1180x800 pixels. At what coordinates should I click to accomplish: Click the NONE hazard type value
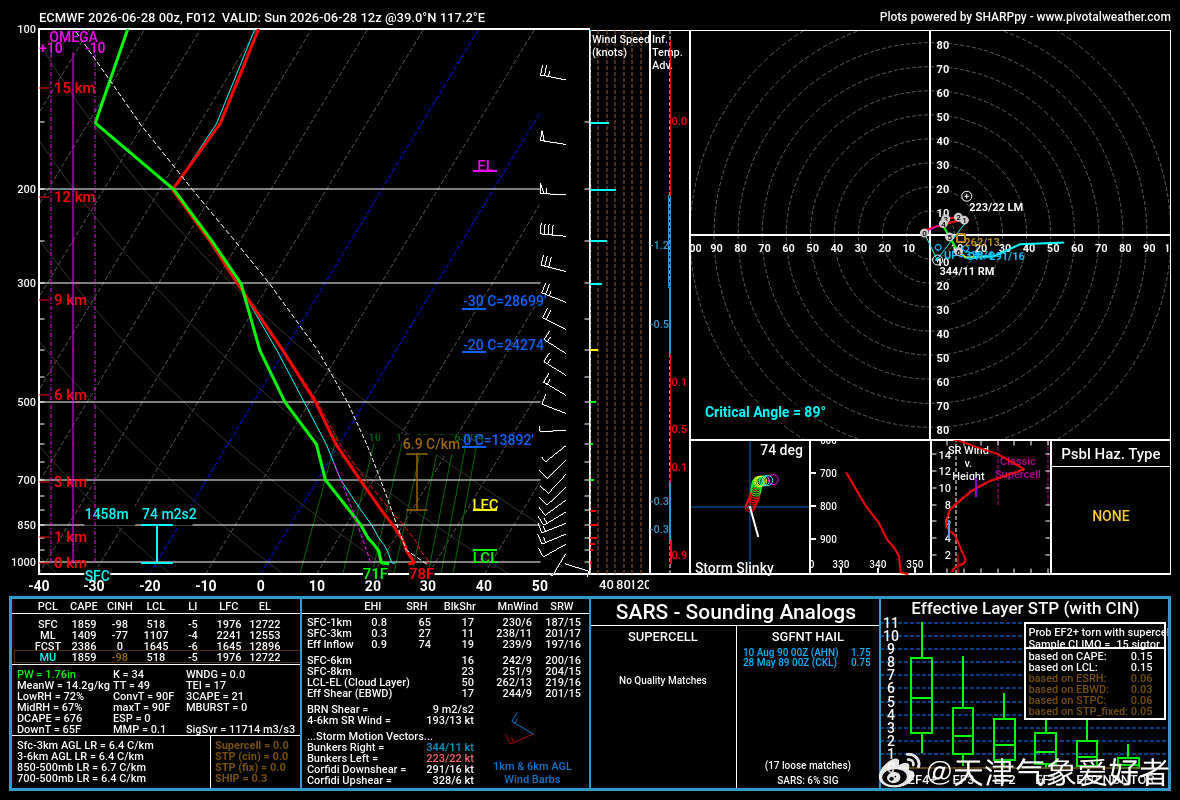pyautogui.click(x=1111, y=516)
